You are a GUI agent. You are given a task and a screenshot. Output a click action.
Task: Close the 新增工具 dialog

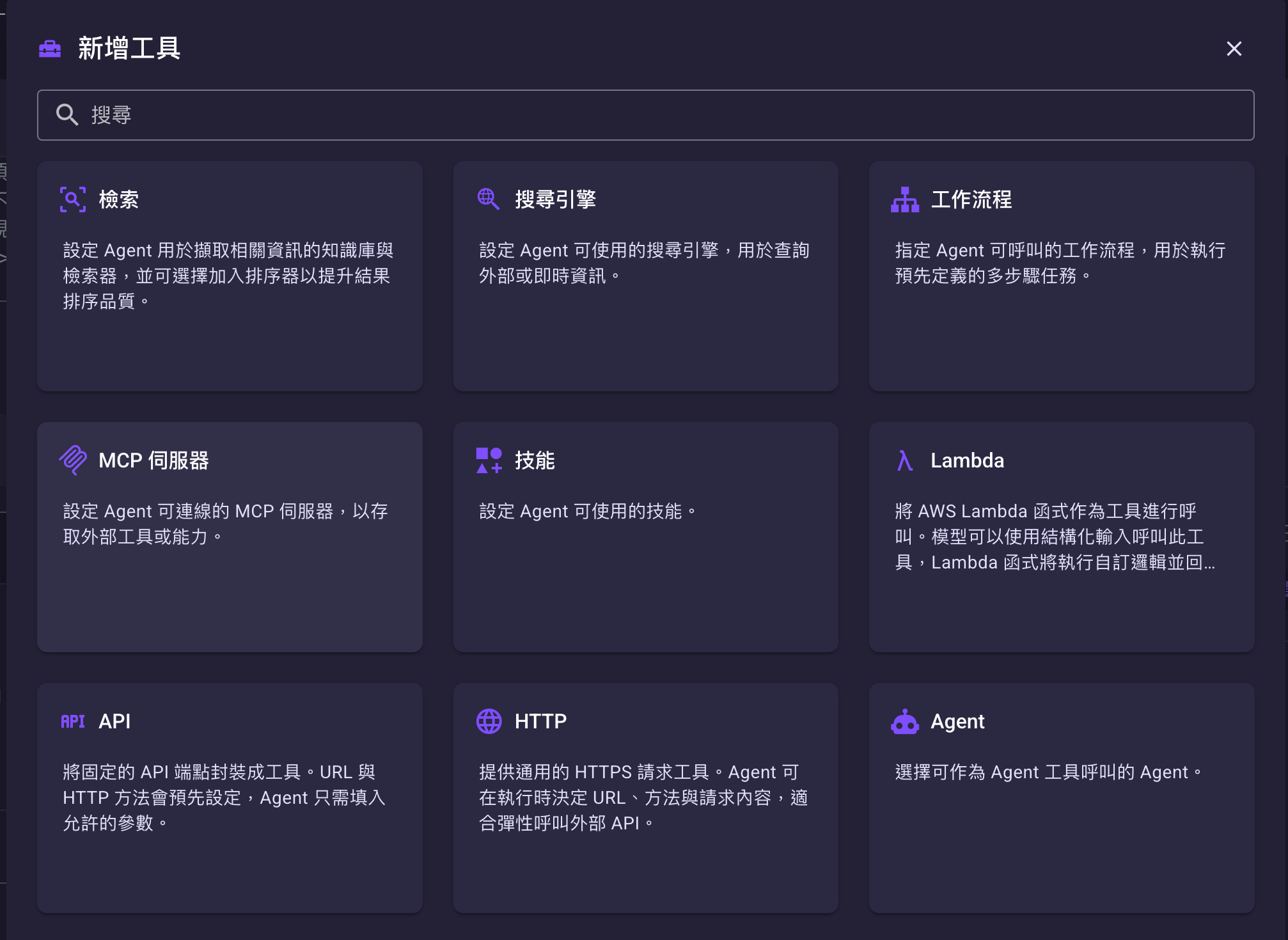tap(1234, 49)
